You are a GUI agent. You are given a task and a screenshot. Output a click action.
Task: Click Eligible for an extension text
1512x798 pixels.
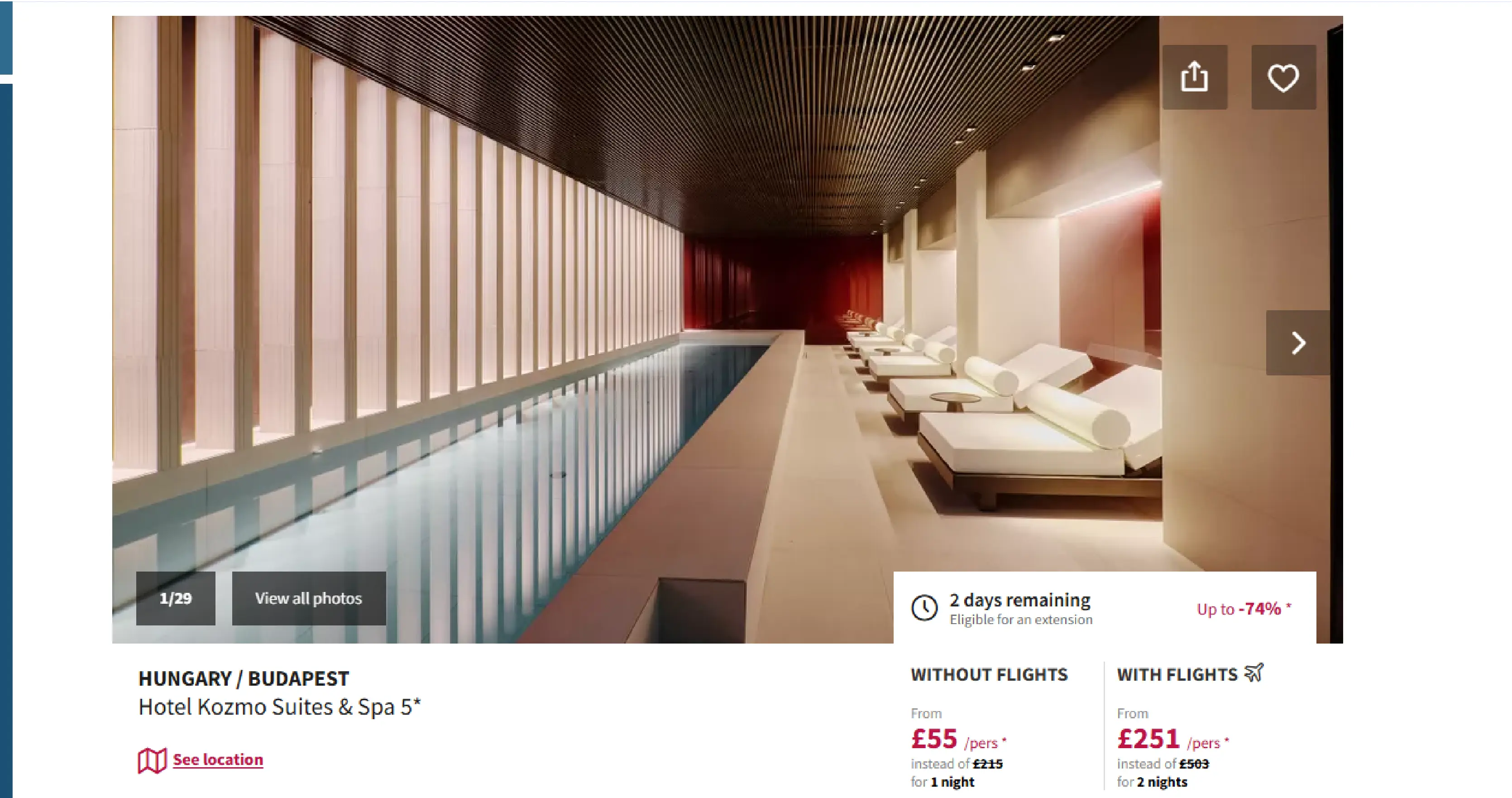click(x=1021, y=620)
